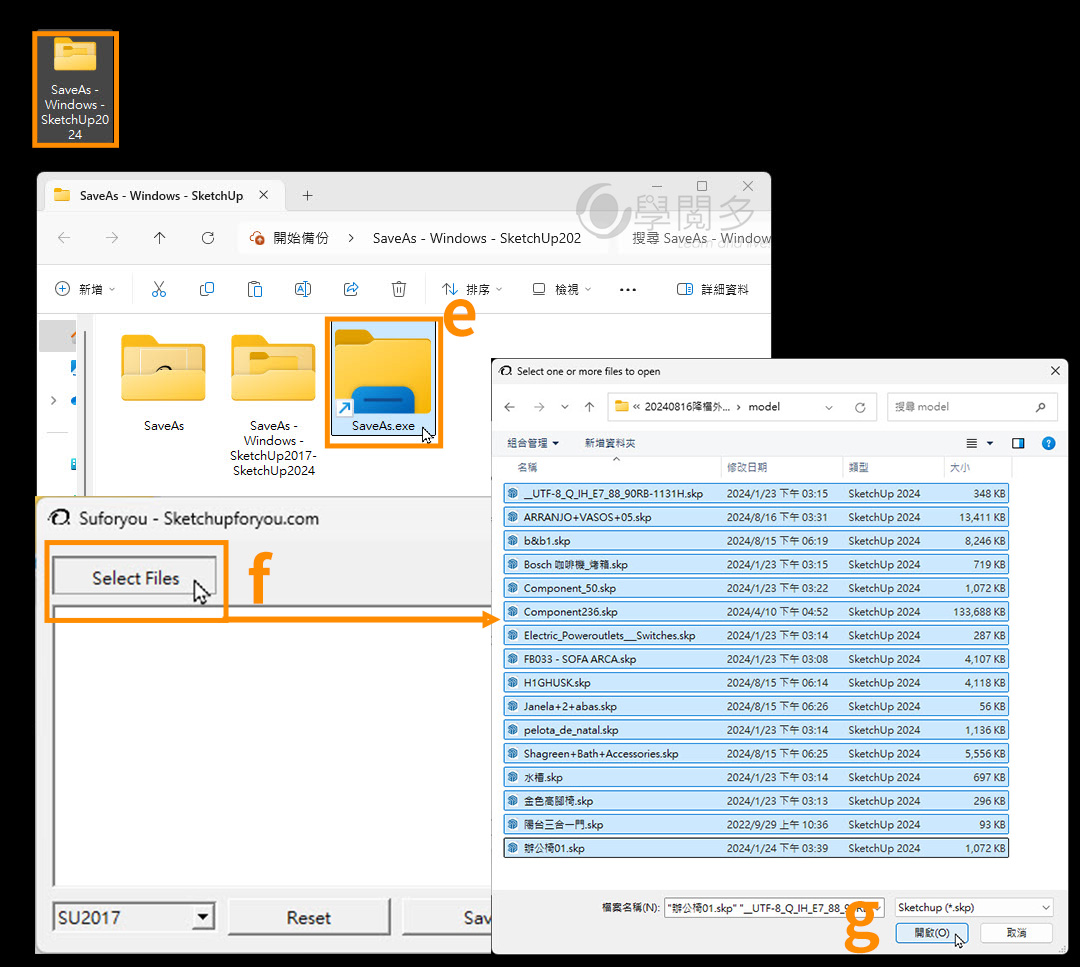The image size is (1080, 967).
Task: Open the Sketchup (*.skp) file type dropdown
Action: [974, 908]
